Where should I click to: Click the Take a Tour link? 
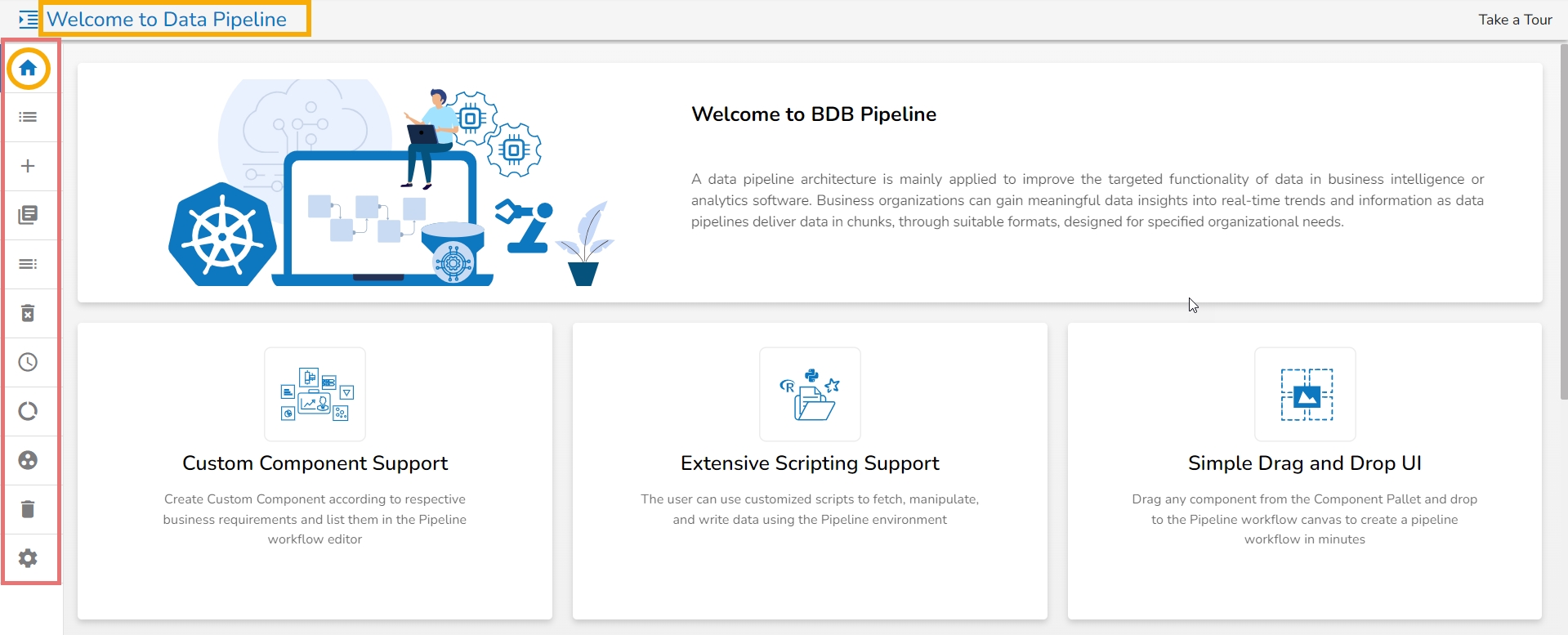point(1515,20)
